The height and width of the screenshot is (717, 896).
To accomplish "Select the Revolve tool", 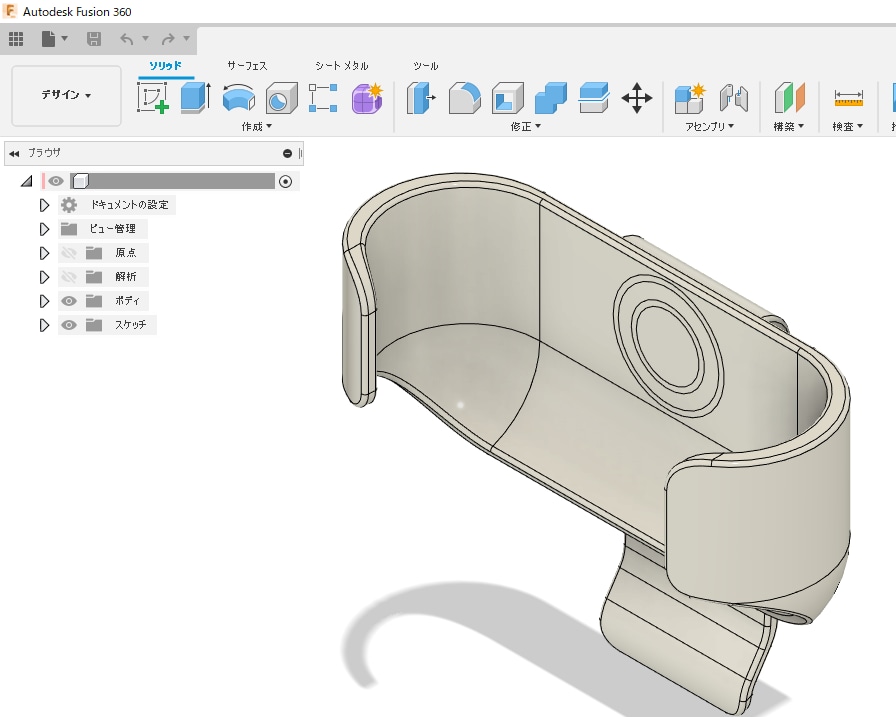I will coord(239,98).
